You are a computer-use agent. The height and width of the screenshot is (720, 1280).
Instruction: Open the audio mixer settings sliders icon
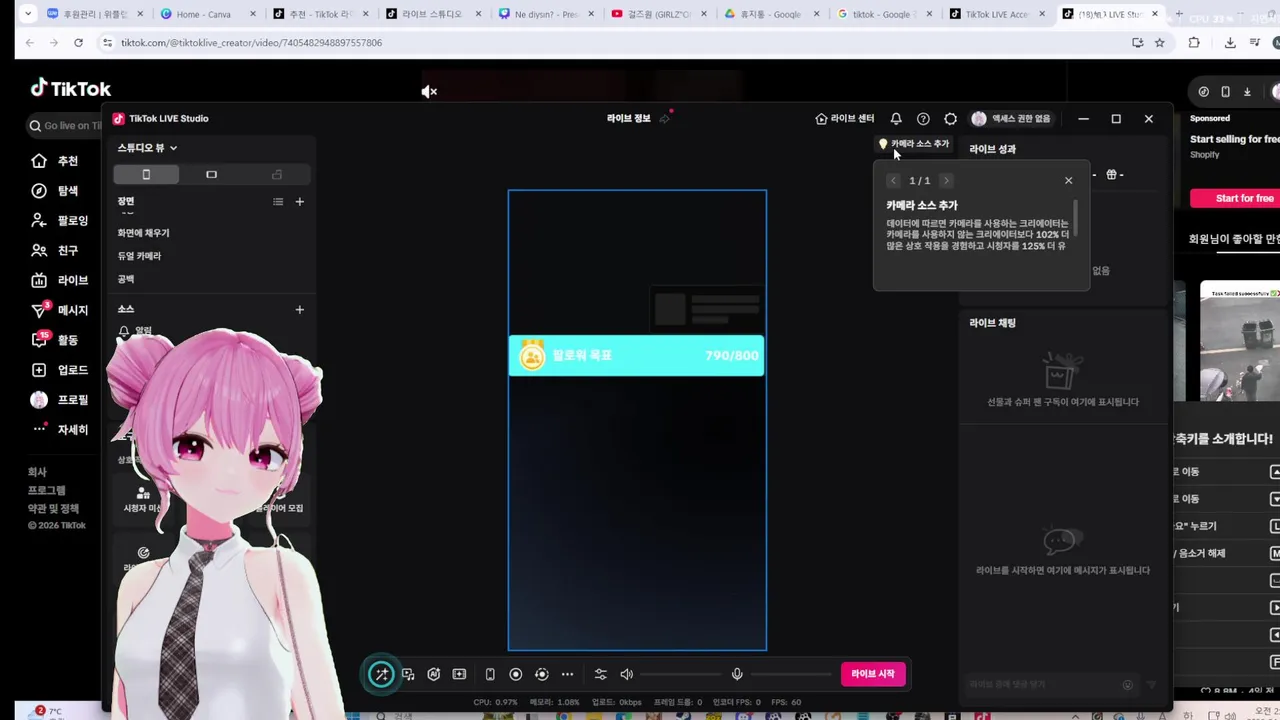pyautogui.click(x=600, y=674)
